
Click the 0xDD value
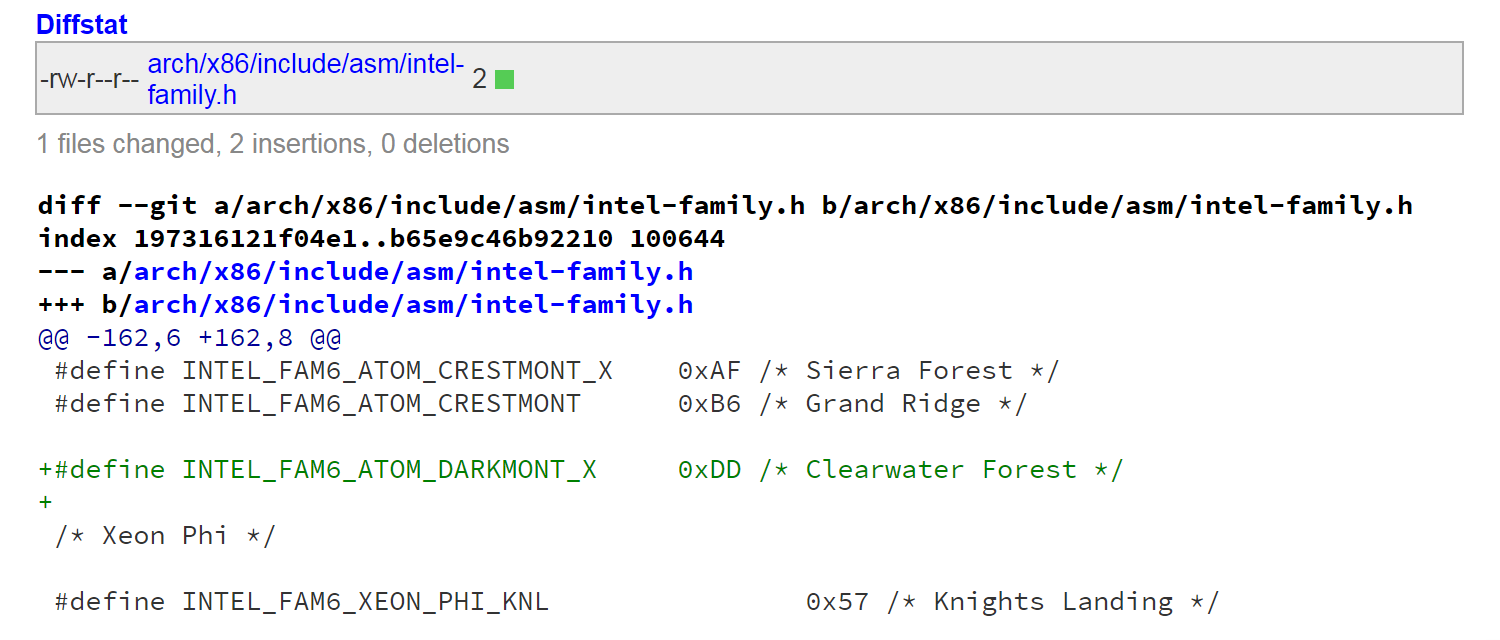click(709, 470)
